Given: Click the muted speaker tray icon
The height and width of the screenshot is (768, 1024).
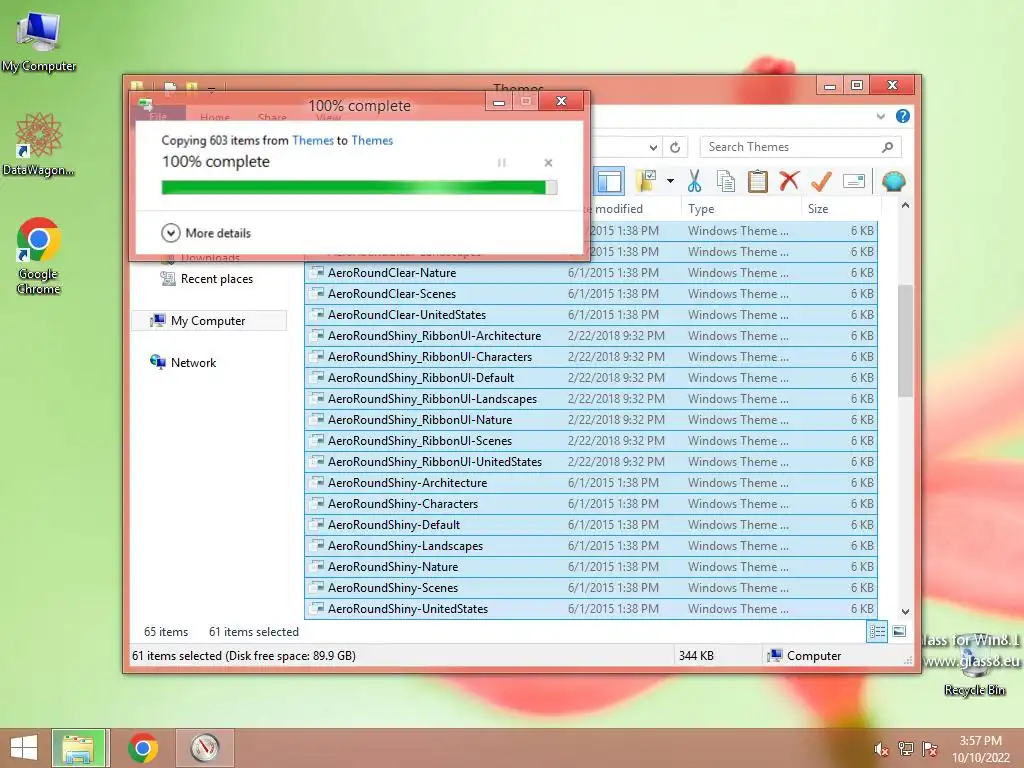Looking at the screenshot, I should (881, 749).
